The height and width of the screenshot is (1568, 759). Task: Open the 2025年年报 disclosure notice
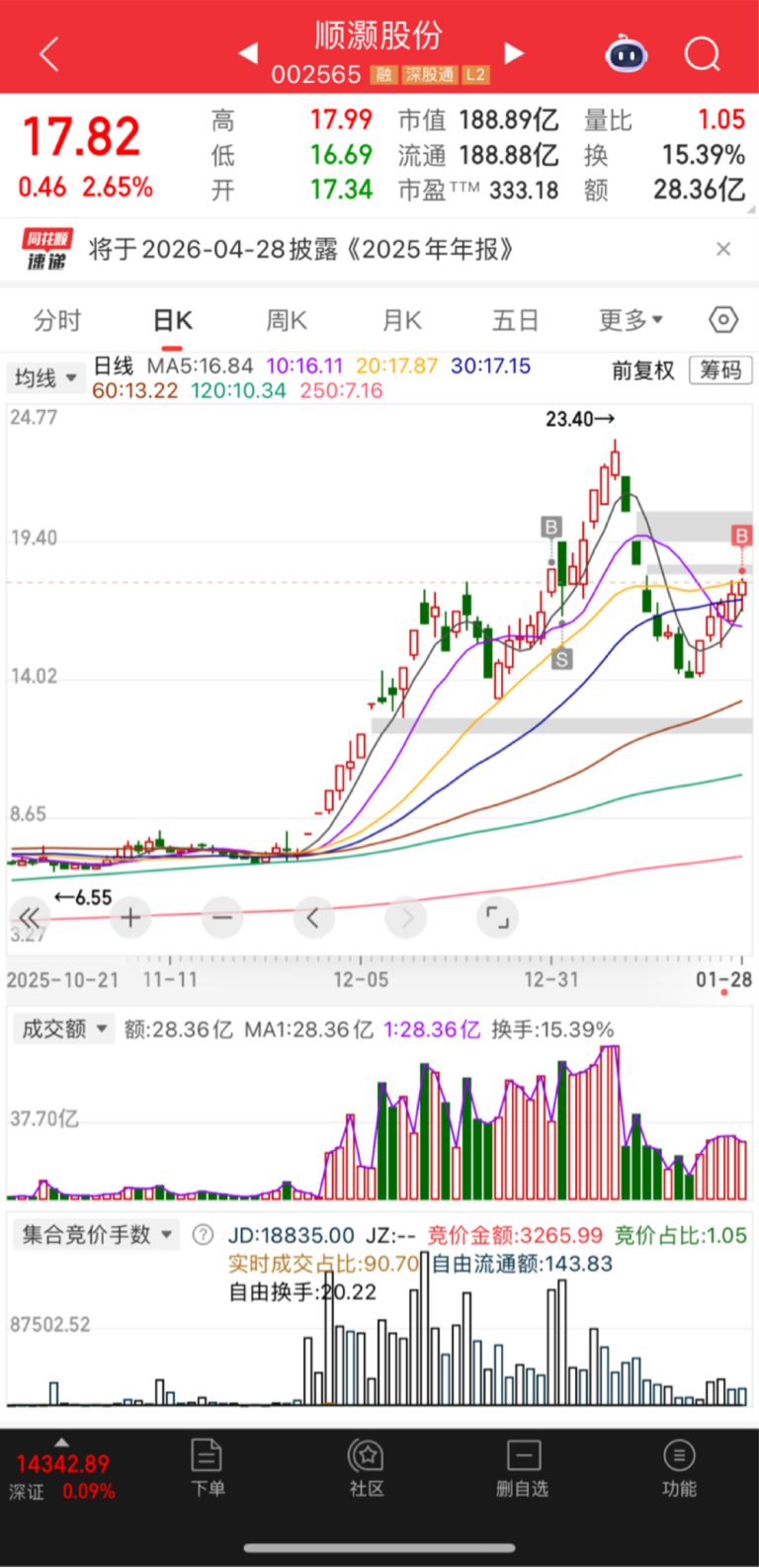[x=300, y=249]
